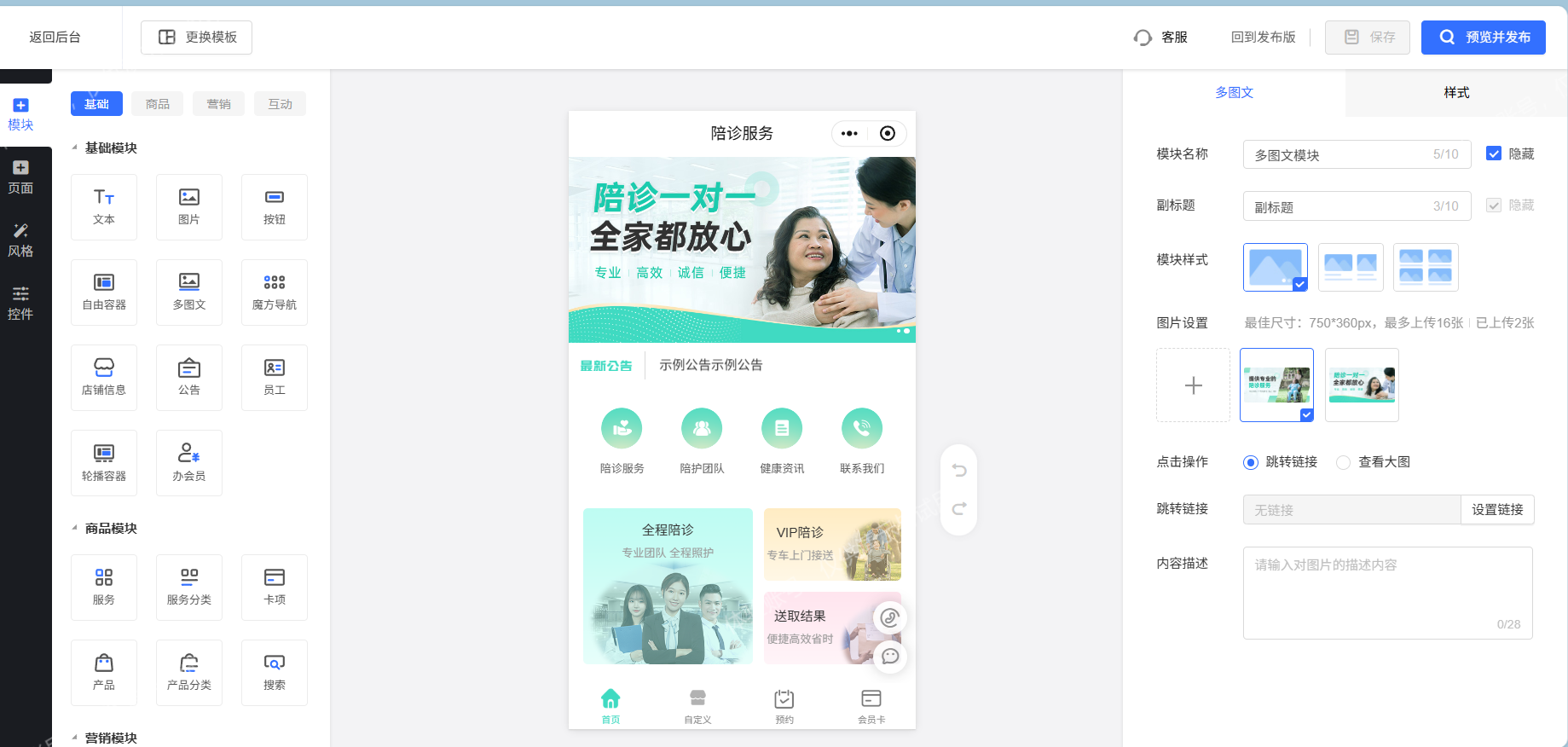Viewport: 1568px width, 747px height.
Task: Click 预览并发布 button
Action: [x=1484, y=38]
